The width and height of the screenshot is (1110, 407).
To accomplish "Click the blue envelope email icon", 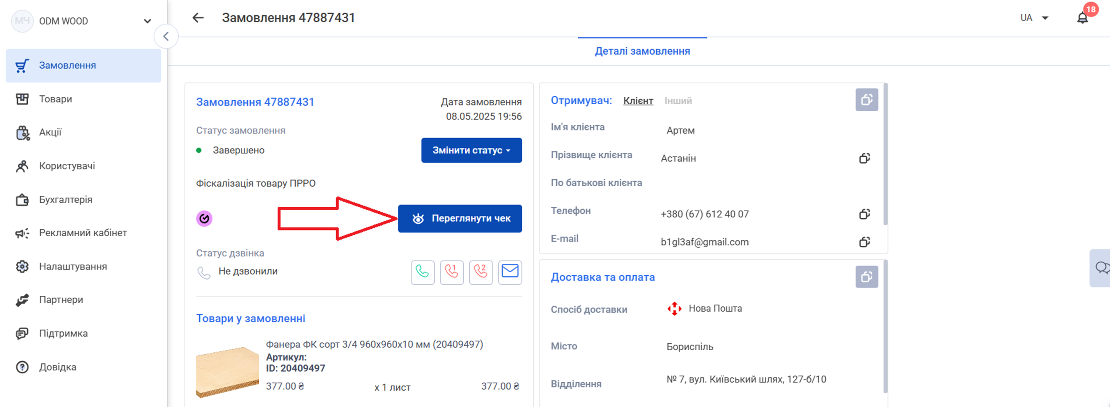I will (x=510, y=273).
